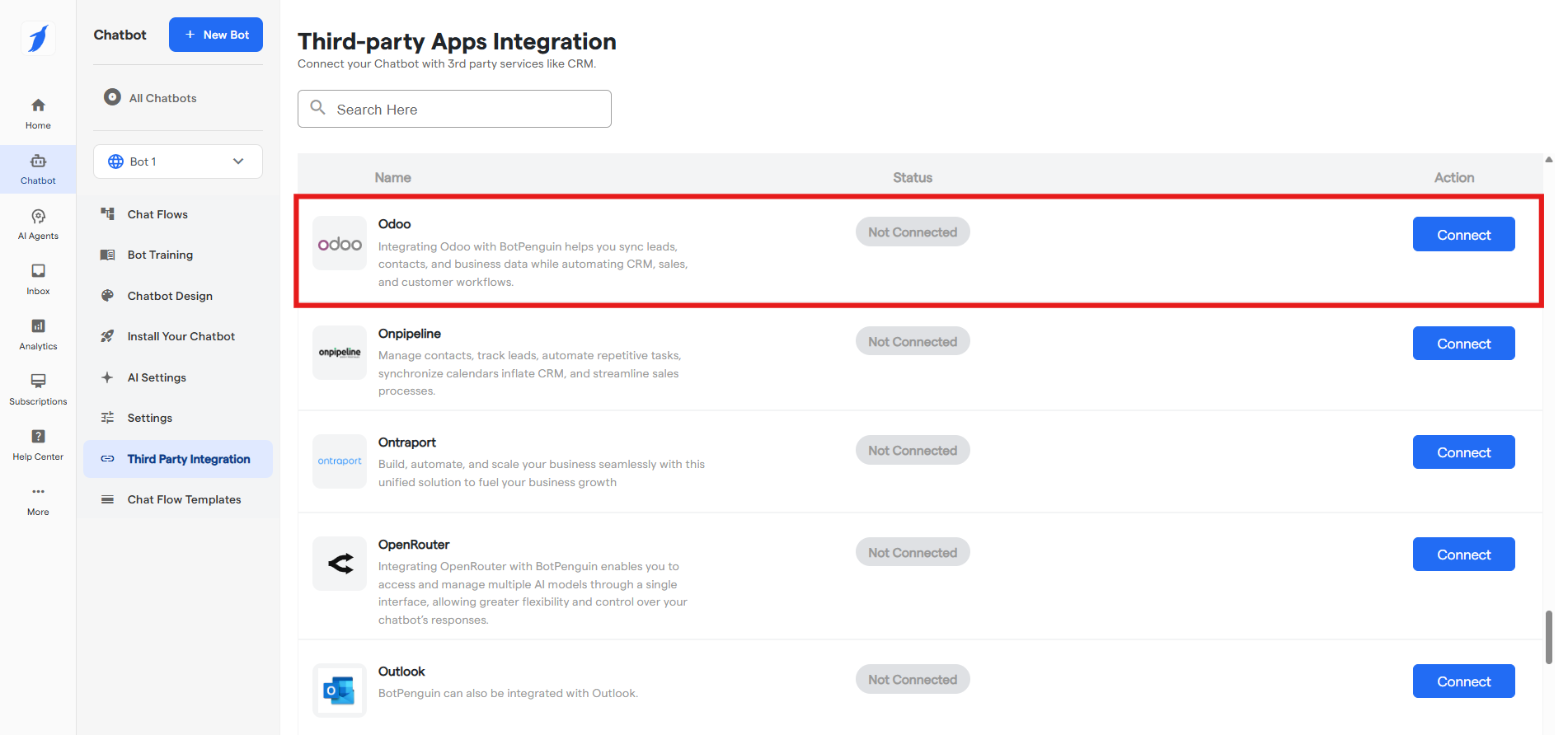The height and width of the screenshot is (735, 1568).
Task: Click the Settings sliders icon
Action: (x=107, y=418)
